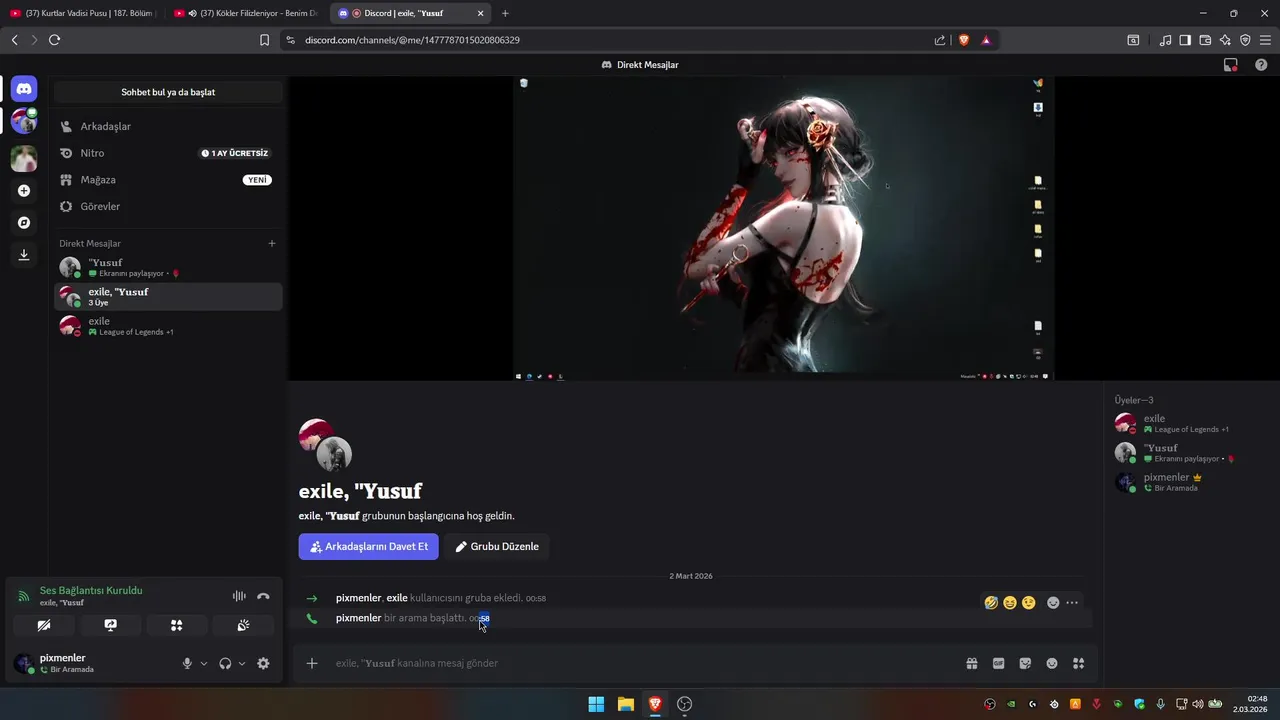Send a gift using the gift icon
Image resolution: width=1280 pixels, height=720 pixels.
pyautogui.click(x=971, y=663)
